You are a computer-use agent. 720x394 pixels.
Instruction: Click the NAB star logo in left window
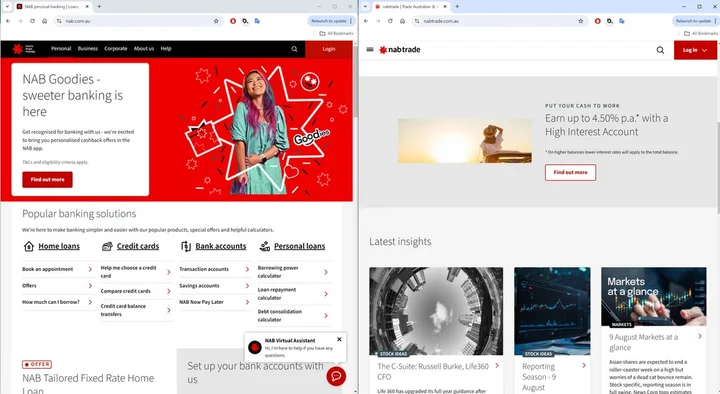(x=18, y=49)
